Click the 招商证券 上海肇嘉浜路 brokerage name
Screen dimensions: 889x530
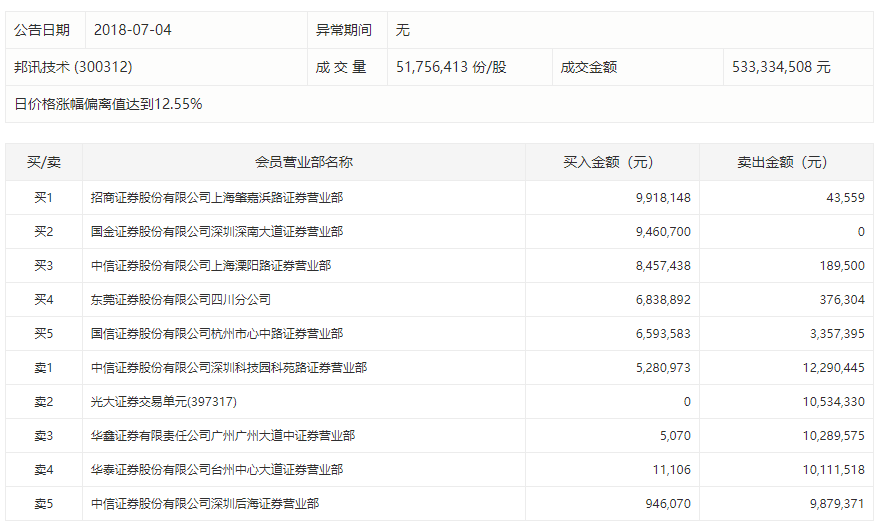point(216,198)
